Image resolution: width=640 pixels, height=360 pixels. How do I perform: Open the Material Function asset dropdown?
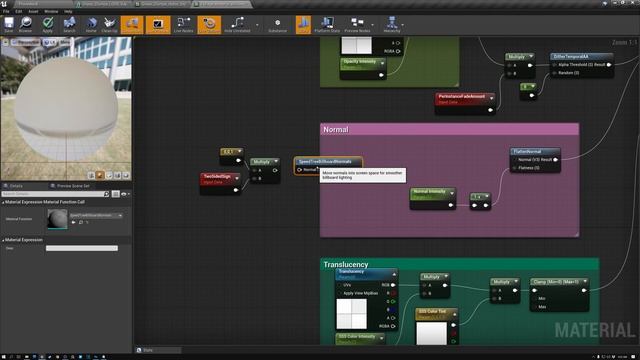[96, 215]
